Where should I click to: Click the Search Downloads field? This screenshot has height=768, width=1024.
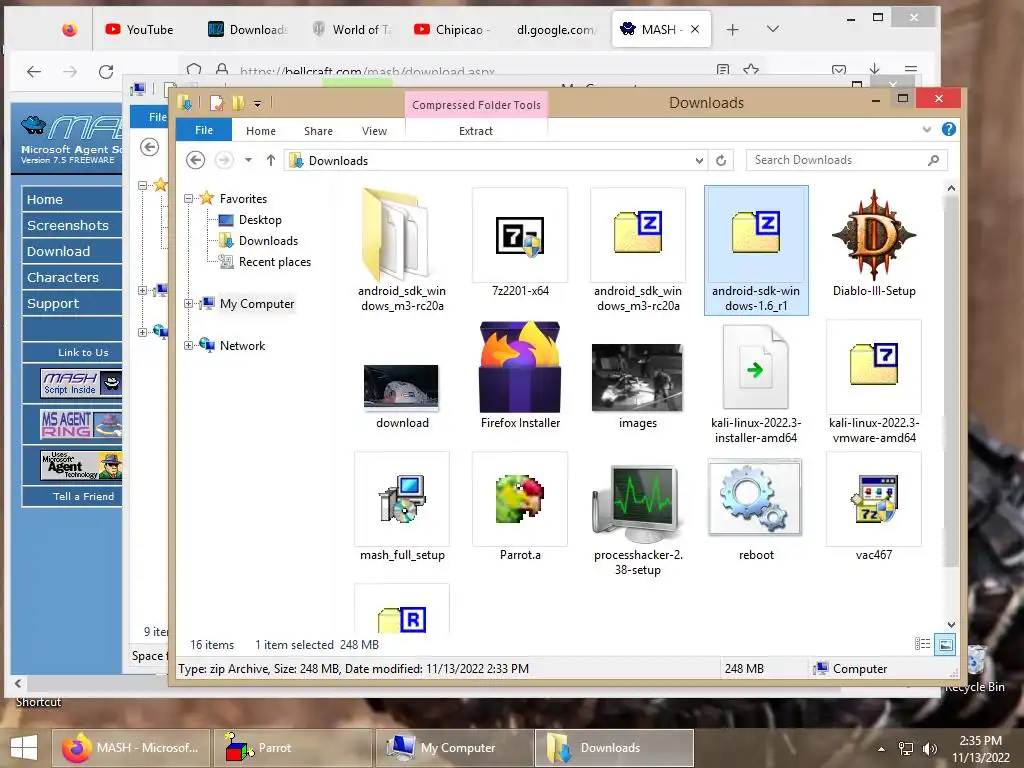pyautogui.click(x=846, y=160)
